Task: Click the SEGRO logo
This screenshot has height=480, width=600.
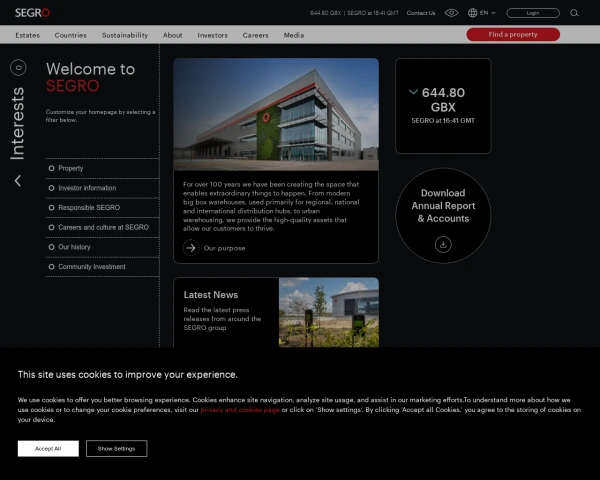Action: (33, 13)
